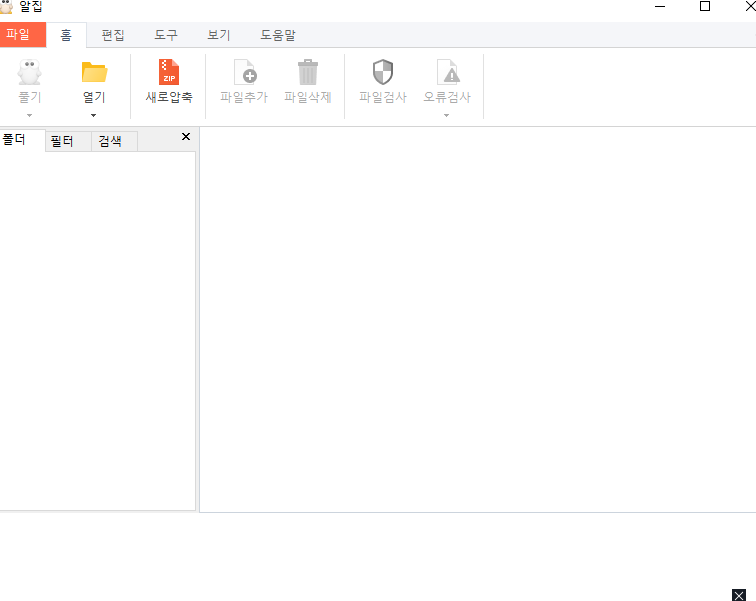Screen dimensions: 756x601
Task: Close the folder side panel
Action: (x=186, y=137)
